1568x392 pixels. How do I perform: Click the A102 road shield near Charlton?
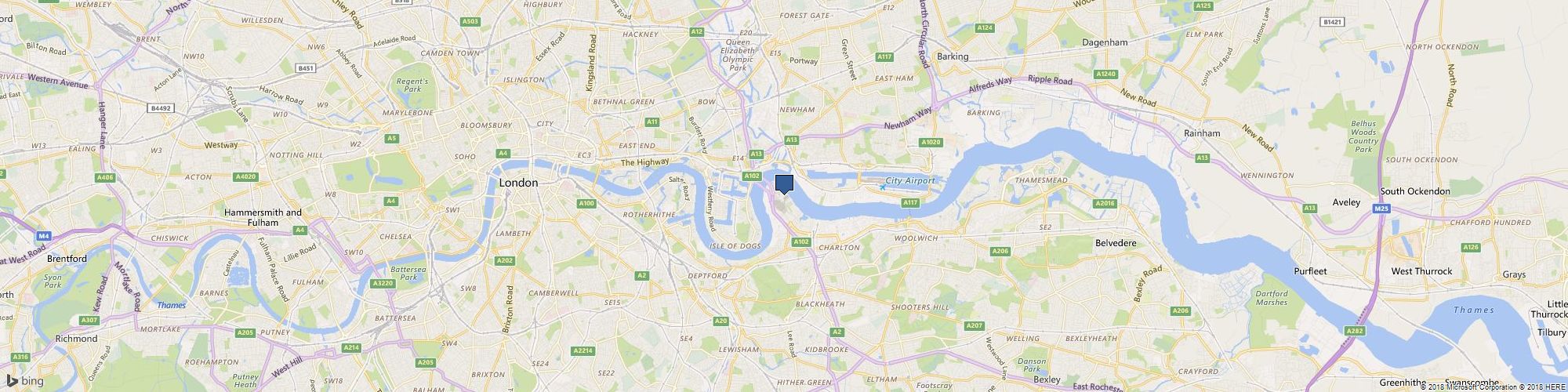(x=800, y=242)
